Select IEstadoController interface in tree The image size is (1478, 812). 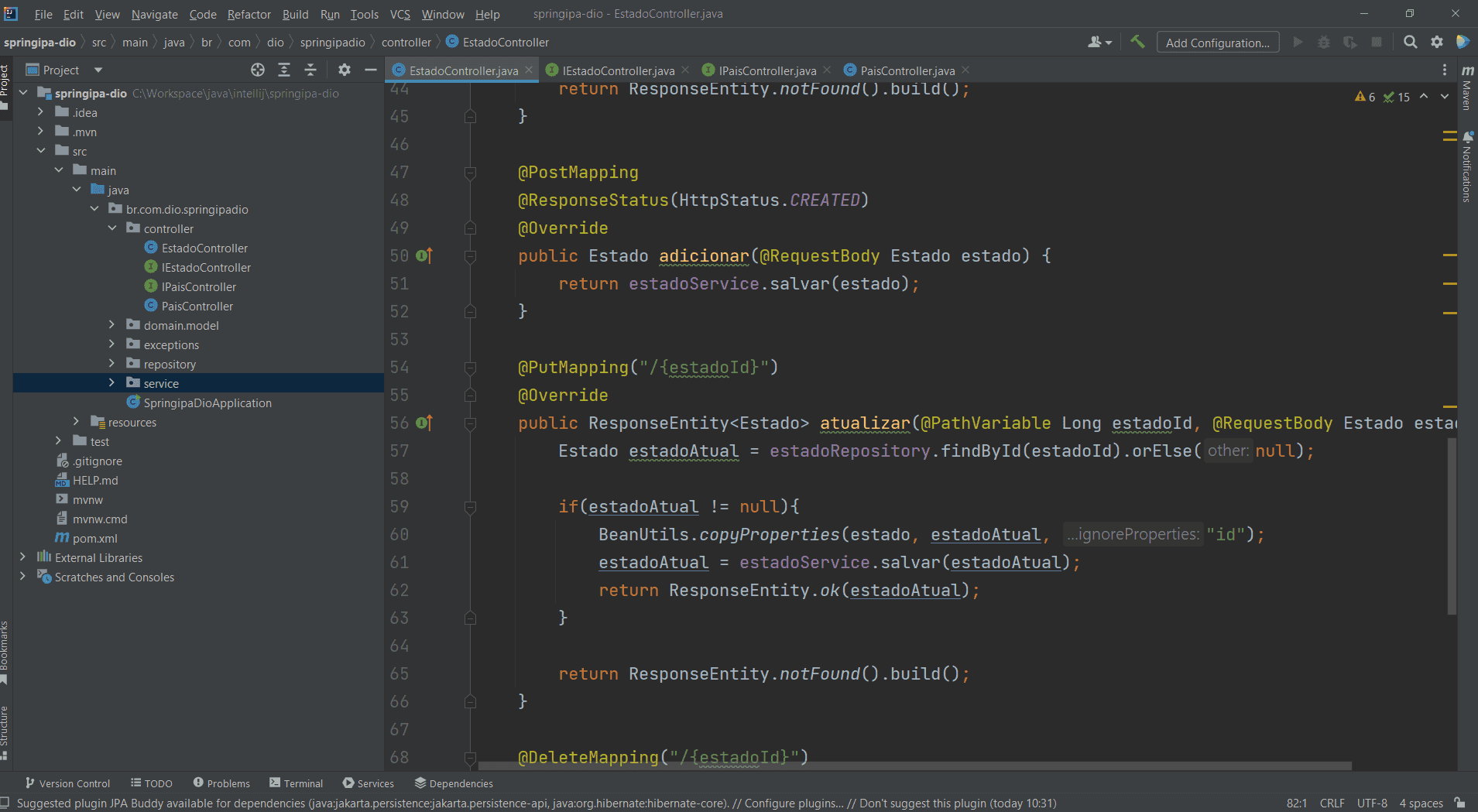point(206,267)
